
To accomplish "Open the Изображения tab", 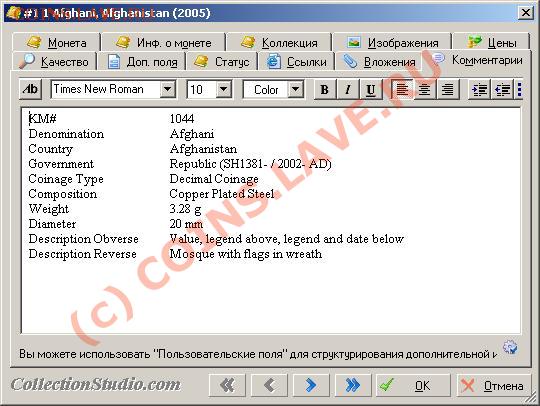I will click(393, 43).
